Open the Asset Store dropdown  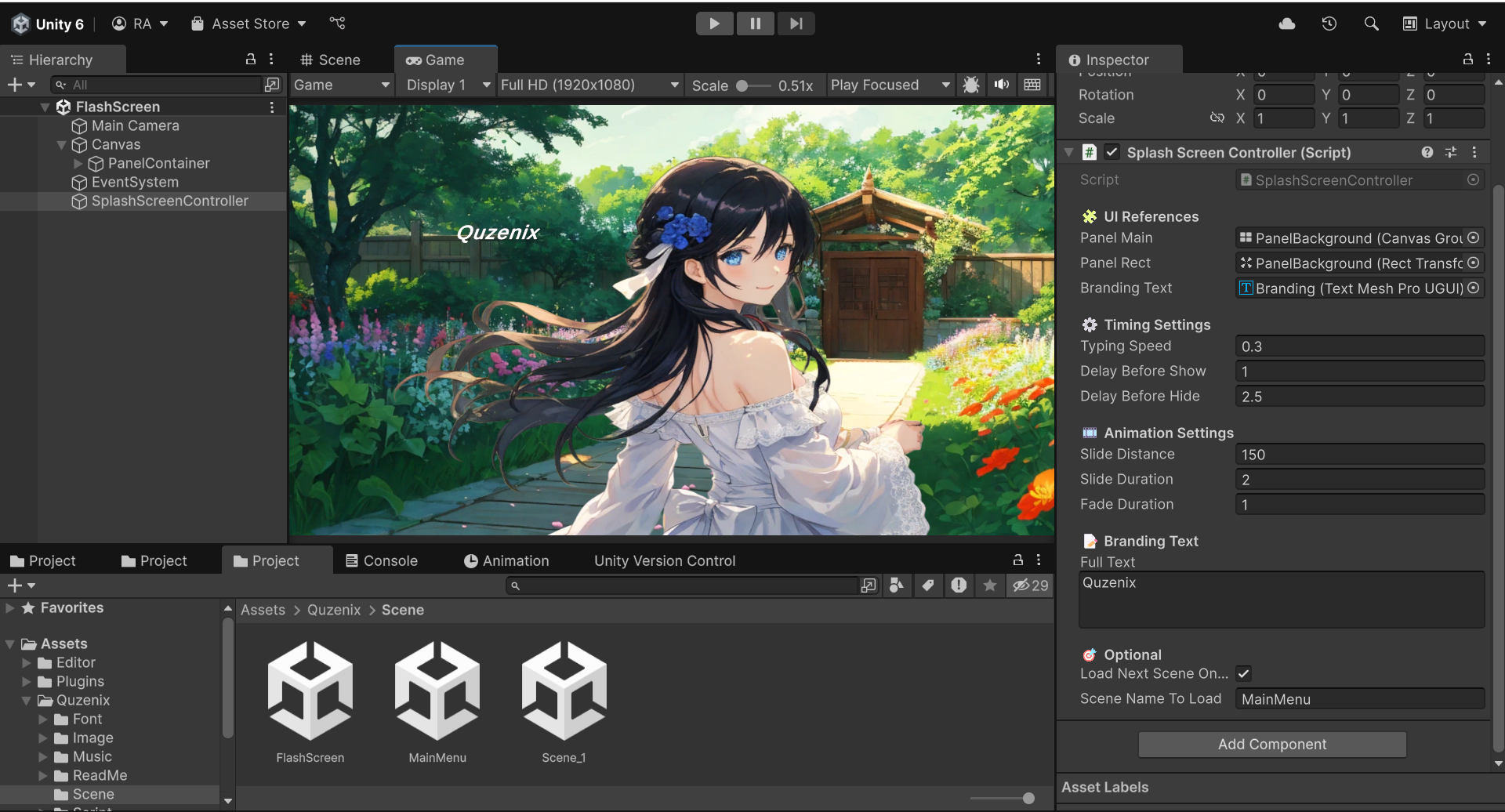pyautogui.click(x=248, y=24)
